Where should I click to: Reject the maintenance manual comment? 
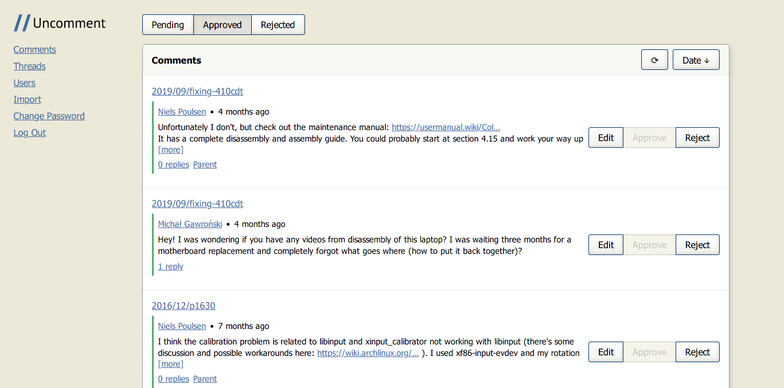(x=698, y=138)
